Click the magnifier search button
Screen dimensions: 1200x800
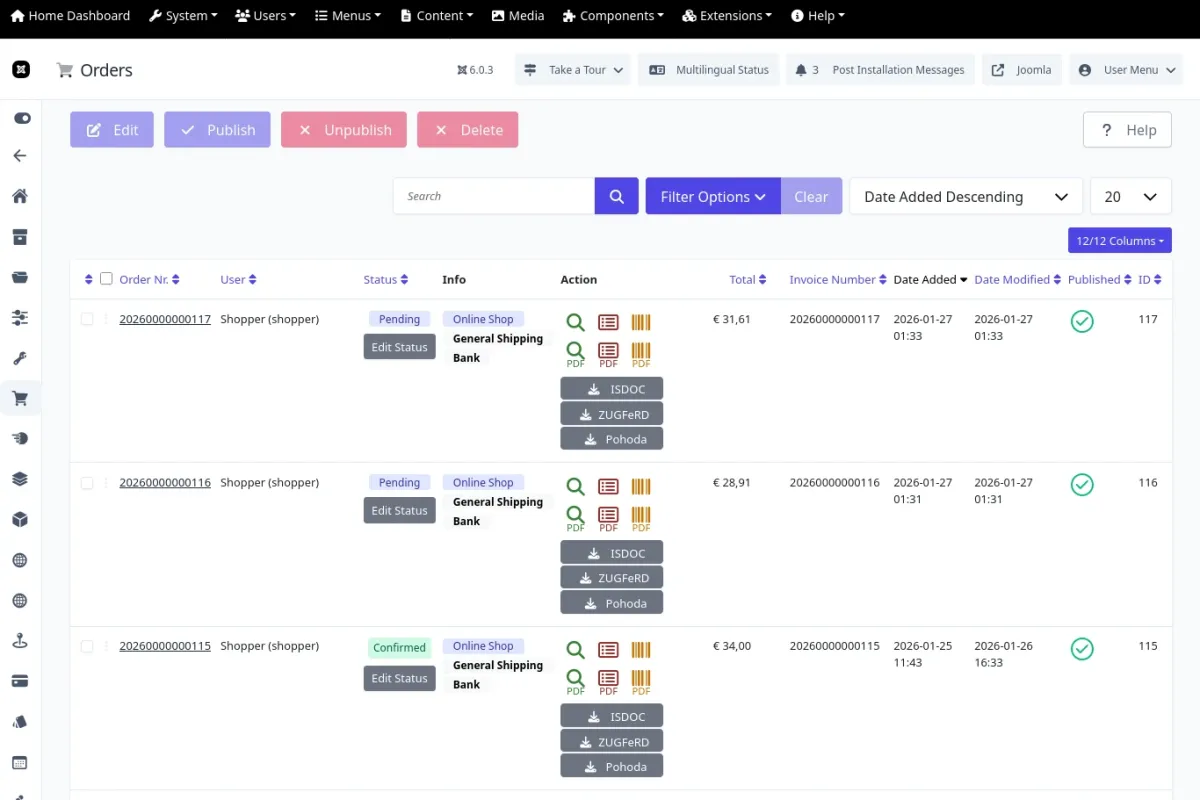(x=616, y=196)
